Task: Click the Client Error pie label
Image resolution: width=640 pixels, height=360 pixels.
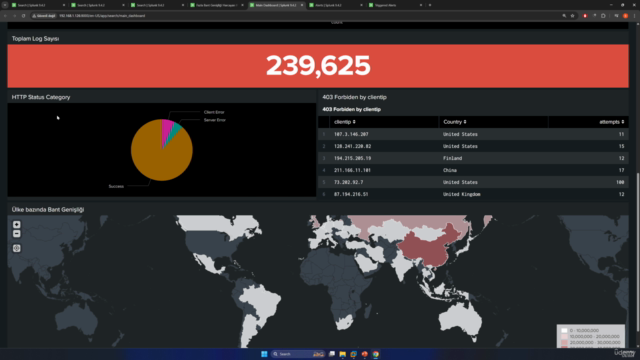Action: [x=214, y=112]
